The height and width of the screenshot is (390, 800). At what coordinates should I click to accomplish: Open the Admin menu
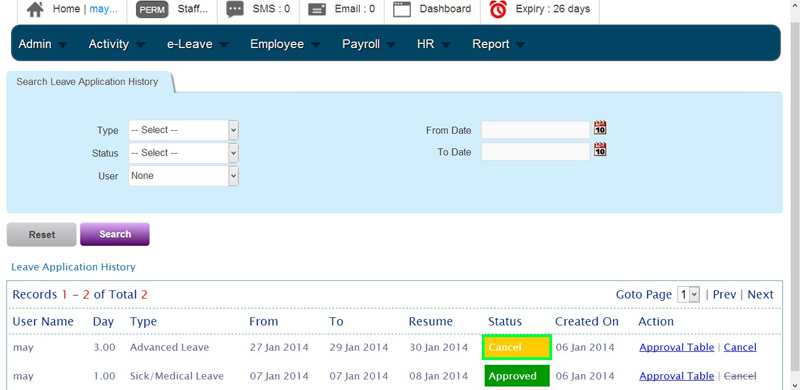(x=42, y=44)
